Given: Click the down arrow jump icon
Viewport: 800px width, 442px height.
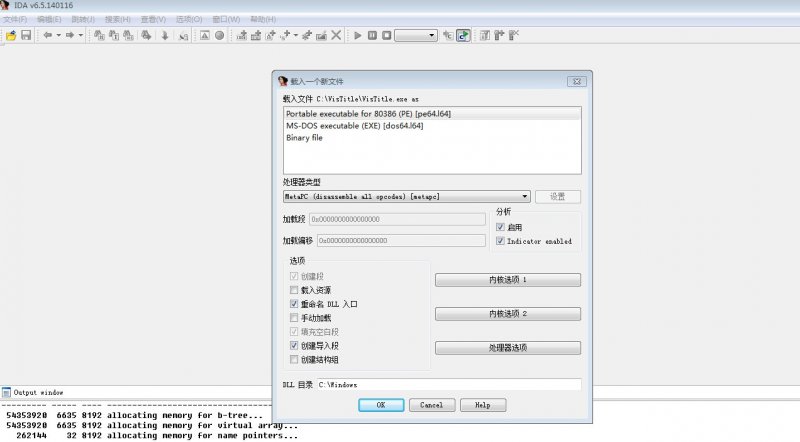Looking at the screenshot, I should [x=164, y=35].
